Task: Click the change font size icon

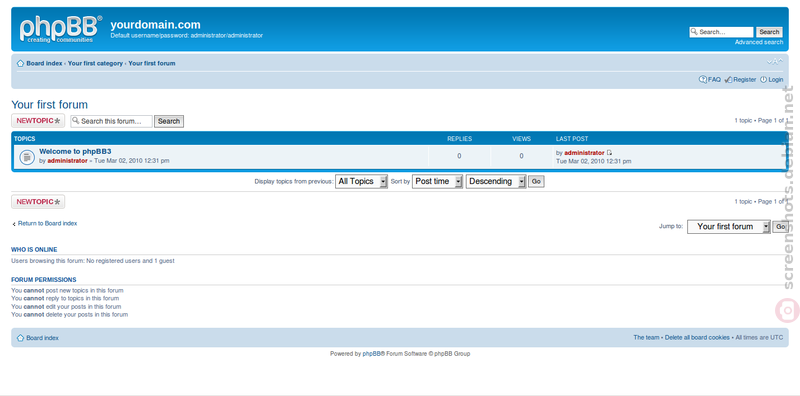Action: coord(774,62)
